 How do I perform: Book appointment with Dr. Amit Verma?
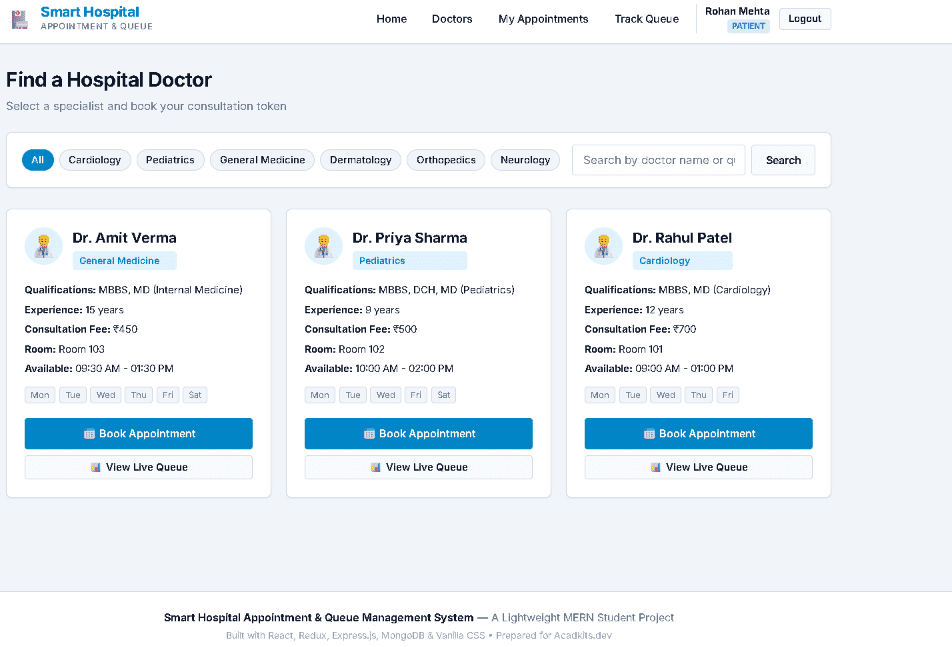138,433
